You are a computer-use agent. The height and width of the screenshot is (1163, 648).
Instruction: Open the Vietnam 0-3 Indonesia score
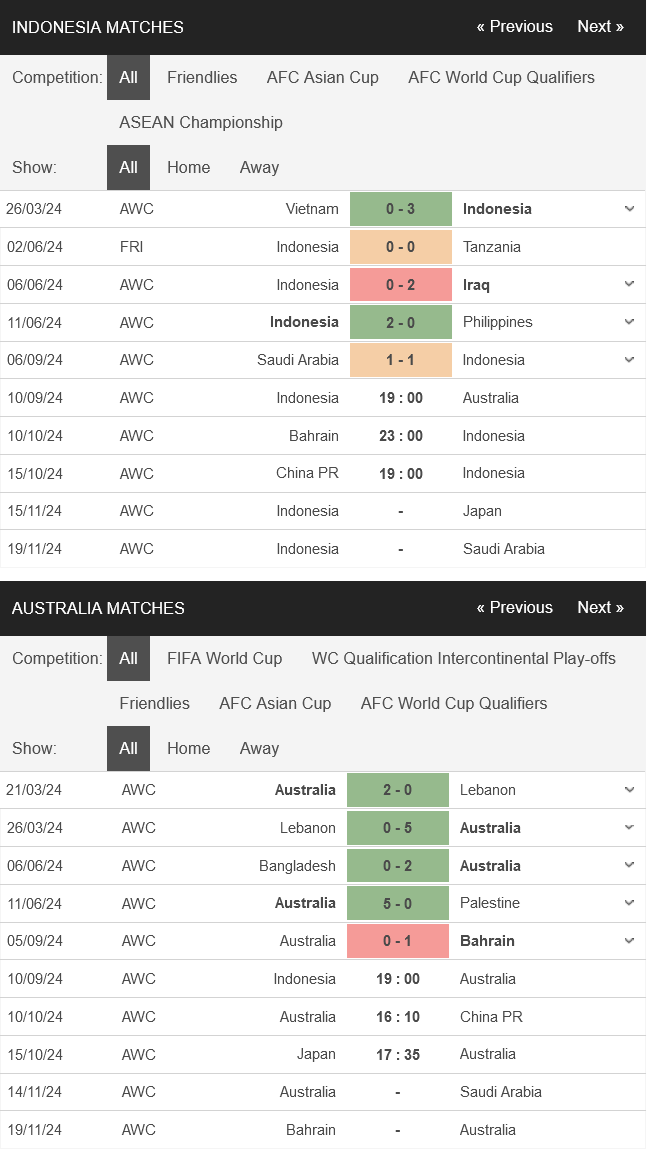point(401,209)
